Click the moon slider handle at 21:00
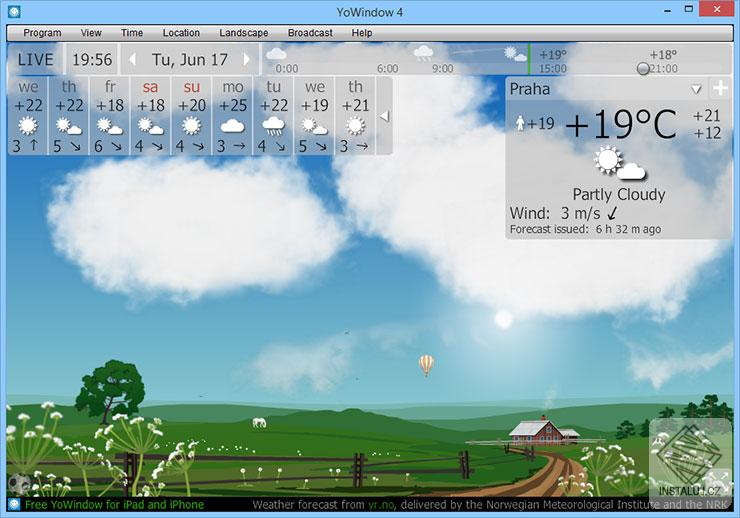This screenshot has width=740, height=518. tap(643, 69)
